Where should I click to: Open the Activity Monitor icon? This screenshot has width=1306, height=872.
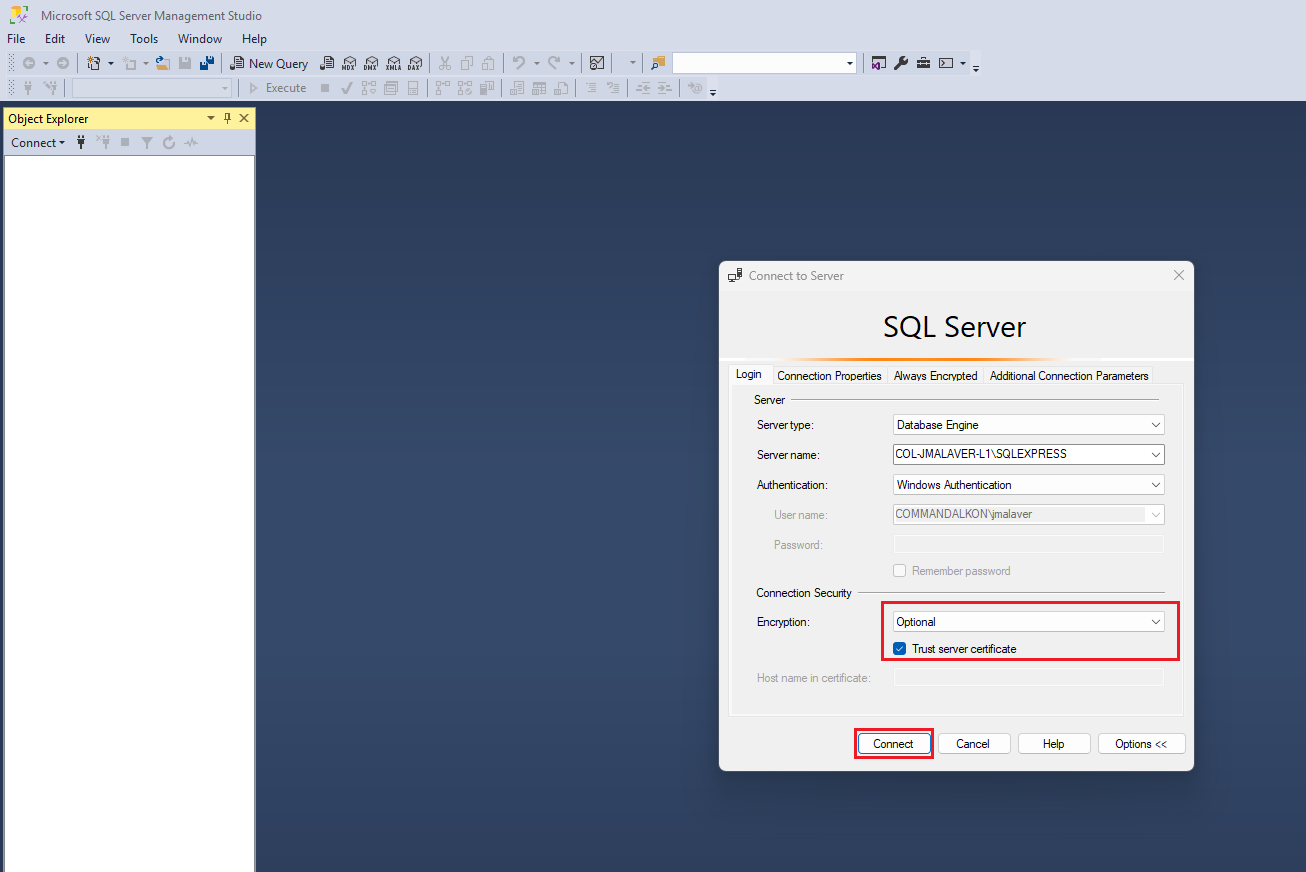pos(597,63)
